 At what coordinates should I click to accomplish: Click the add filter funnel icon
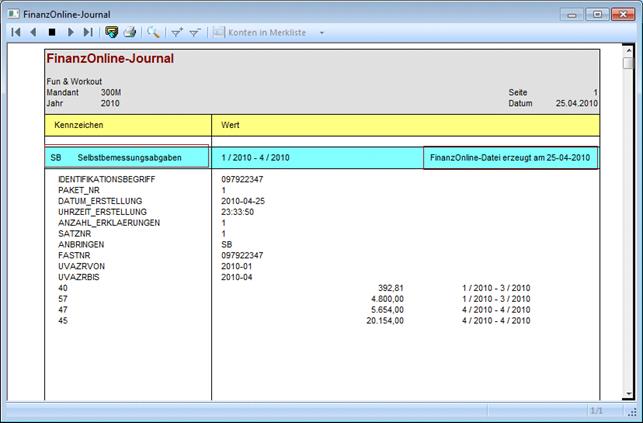[x=177, y=33]
